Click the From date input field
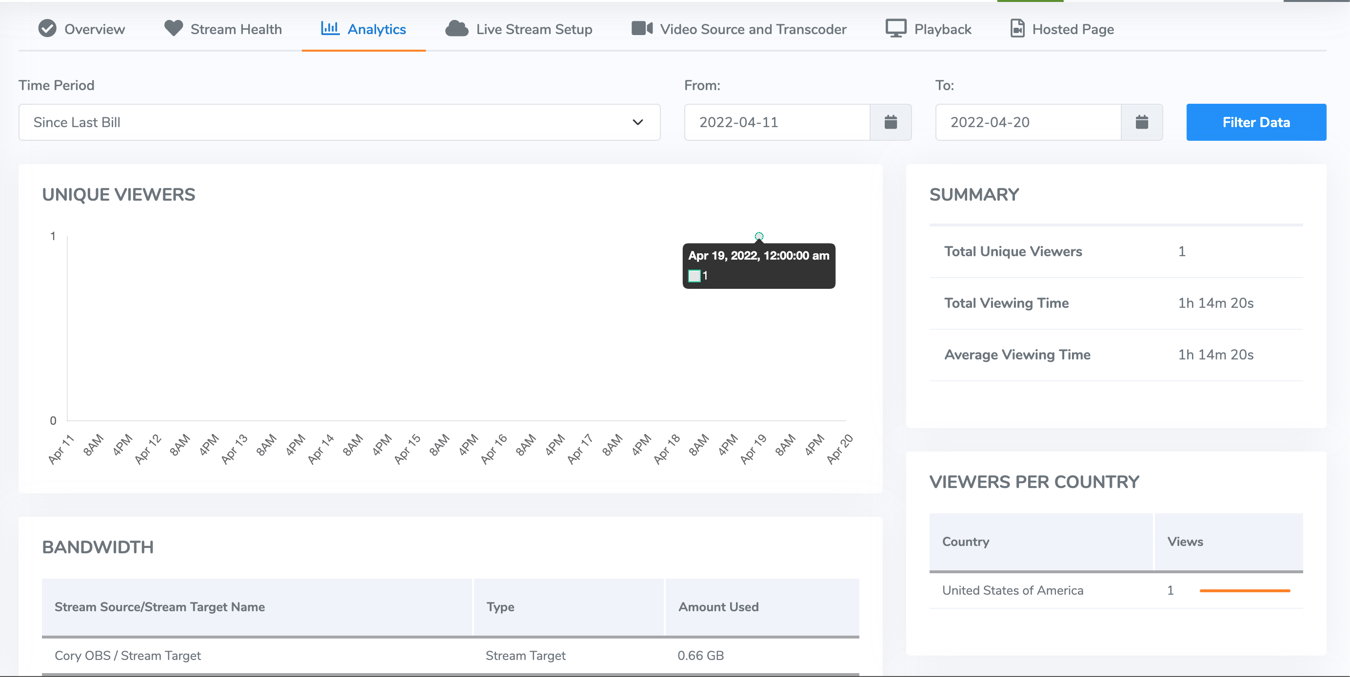 coord(780,122)
